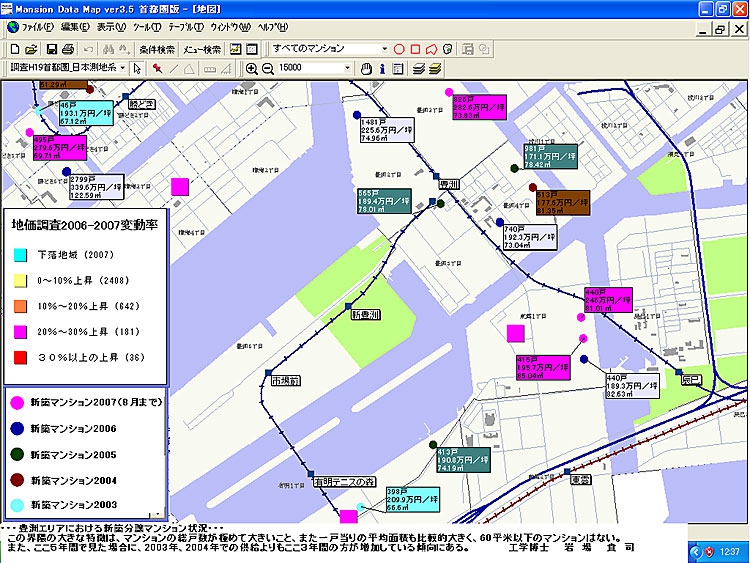The width and height of the screenshot is (750, 563).
Task: Select the blue info tool icon
Action: [382, 68]
